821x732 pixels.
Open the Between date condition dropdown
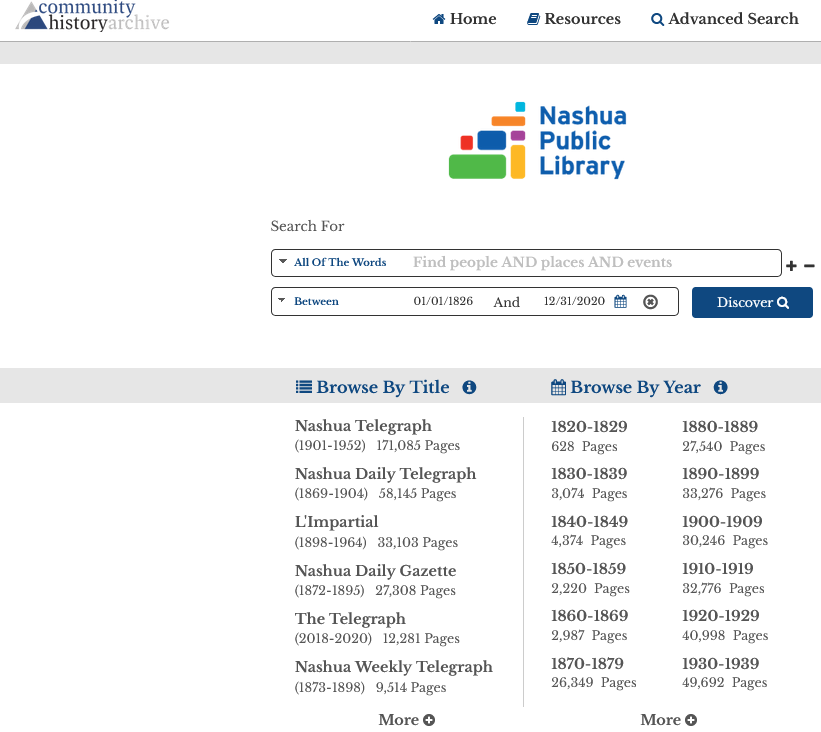pyautogui.click(x=318, y=301)
